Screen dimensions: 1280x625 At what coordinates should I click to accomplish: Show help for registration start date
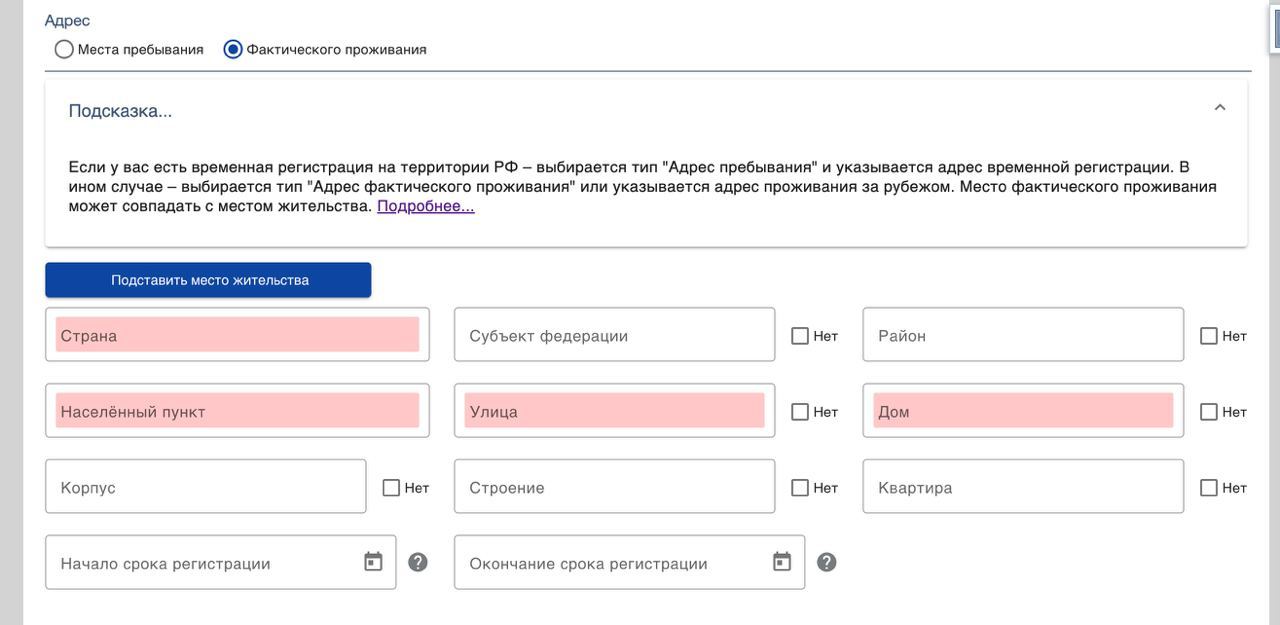coord(418,562)
